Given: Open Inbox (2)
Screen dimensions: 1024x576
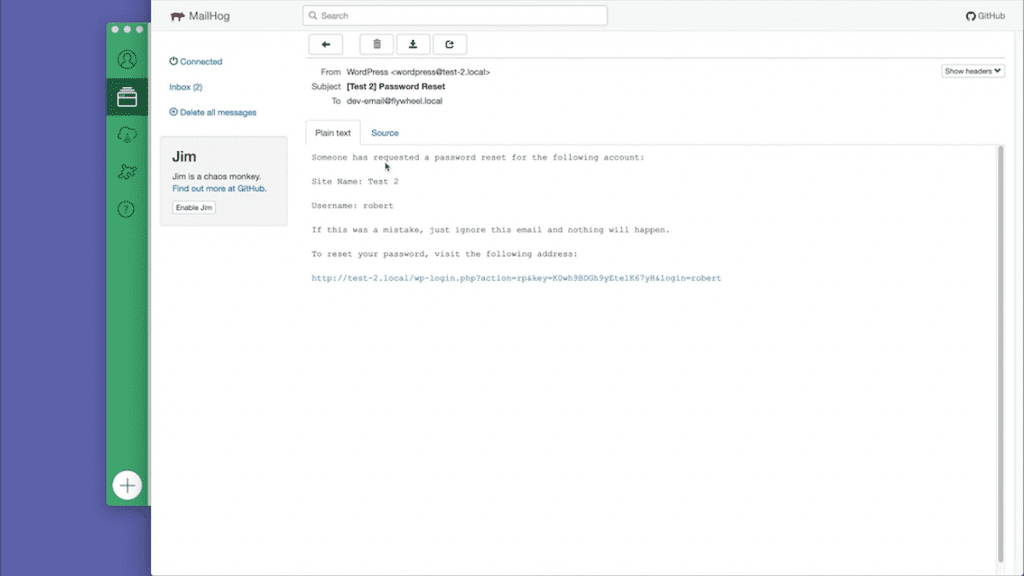Looking at the screenshot, I should [x=185, y=87].
